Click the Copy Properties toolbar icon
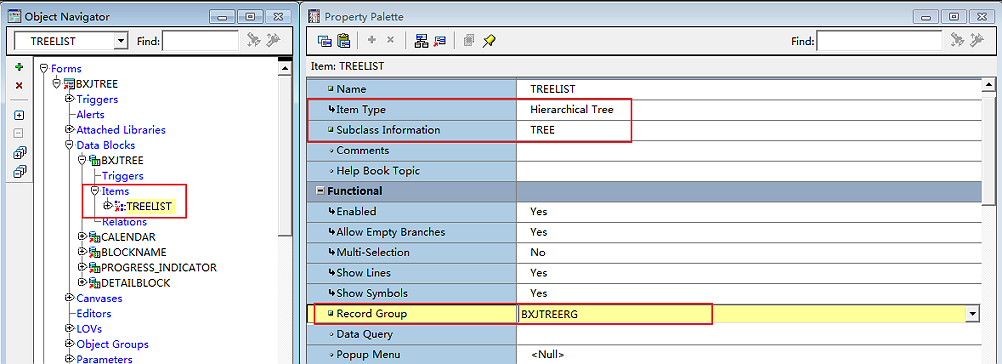This screenshot has width=1002, height=364. click(325, 41)
